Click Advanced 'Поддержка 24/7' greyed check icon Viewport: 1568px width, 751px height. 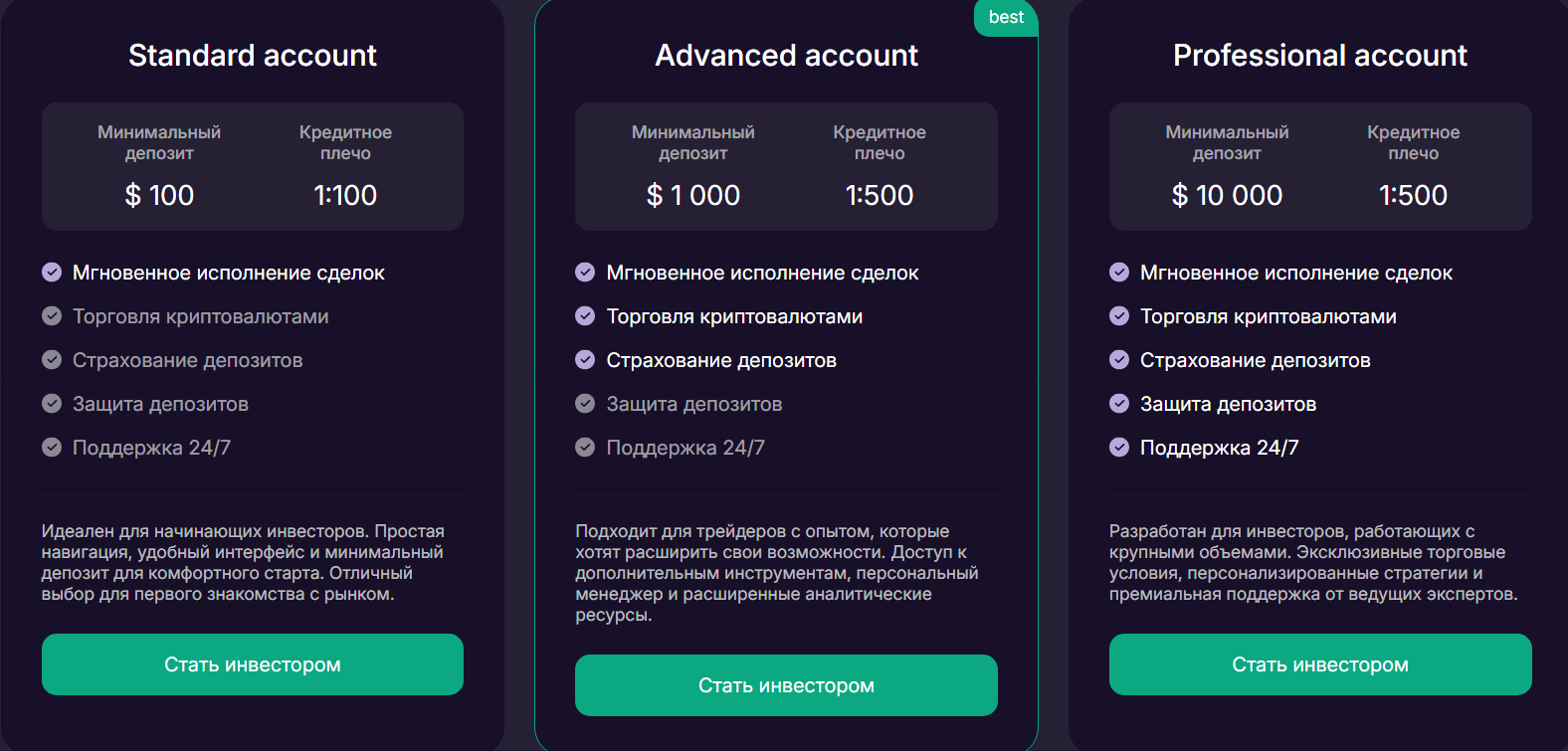(585, 448)
